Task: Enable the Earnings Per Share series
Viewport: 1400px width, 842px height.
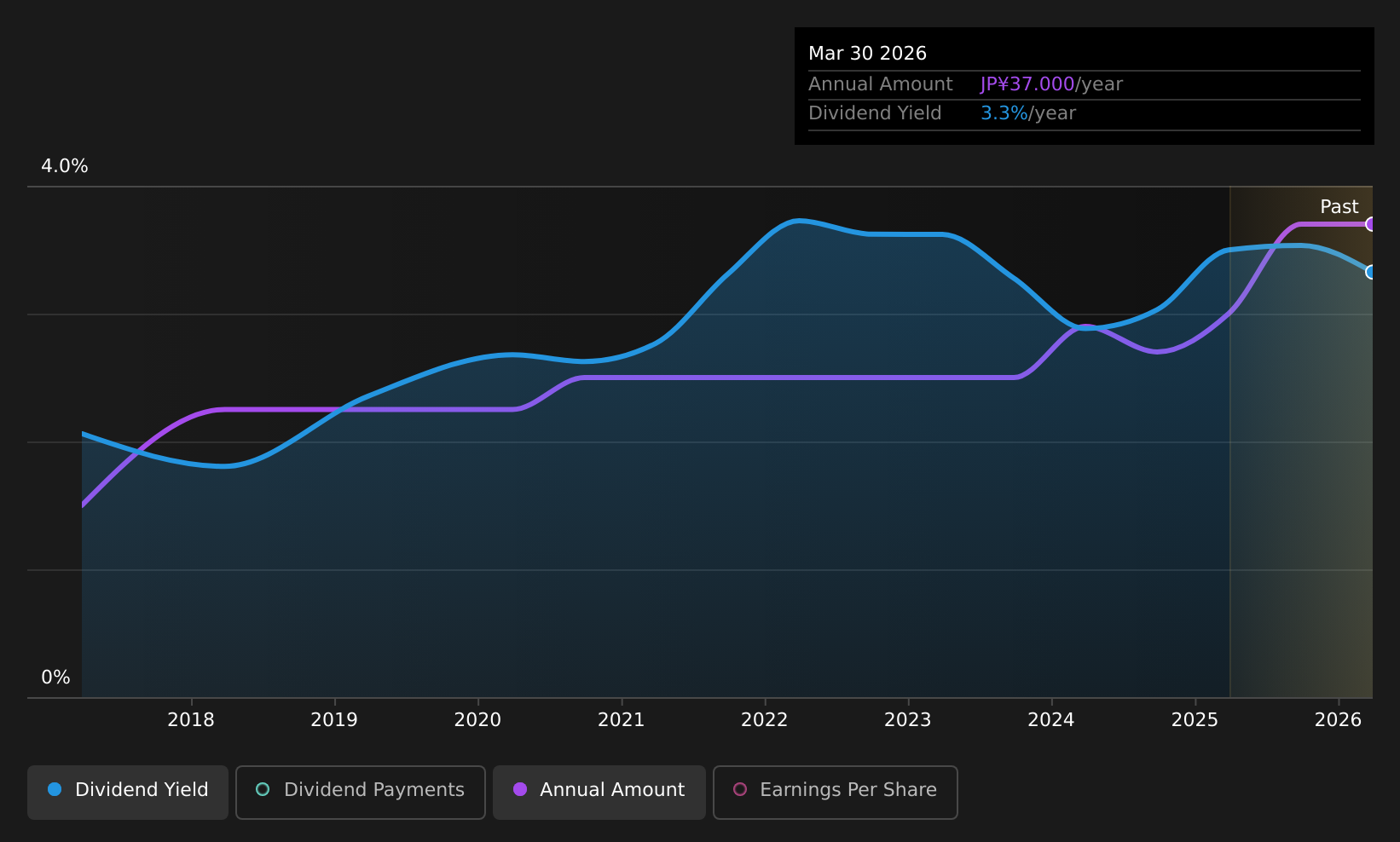Action: coord(836,793)
